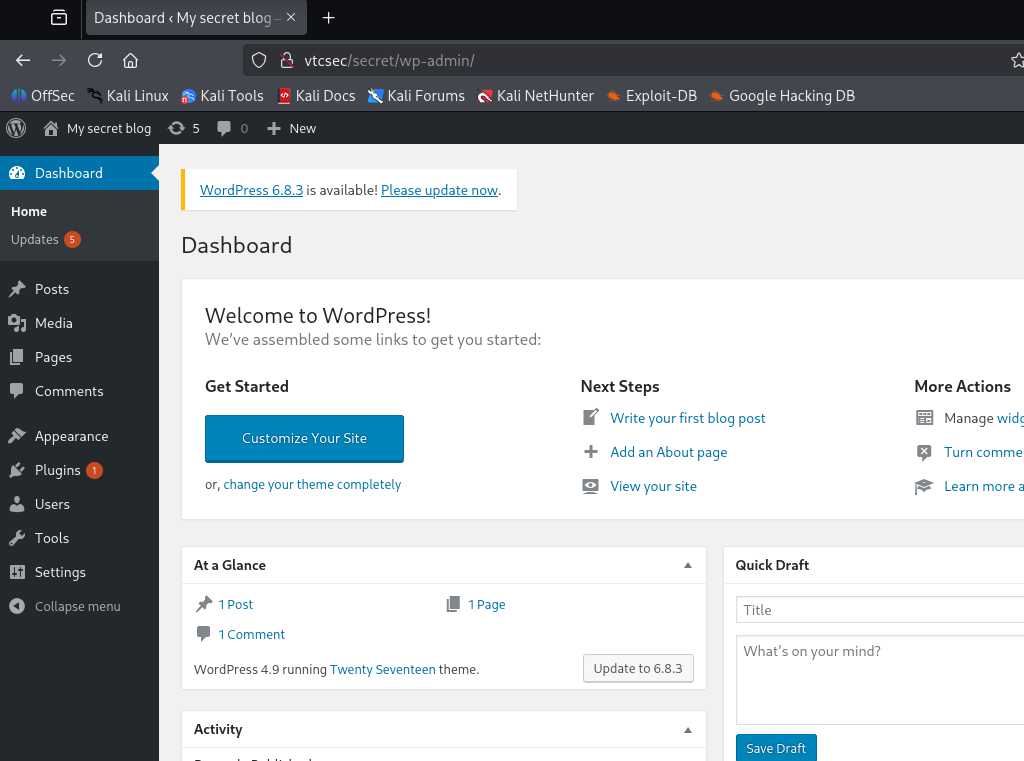Click the Appearance paintbrush icon
1024x761 pixels.
click(17, 436)
